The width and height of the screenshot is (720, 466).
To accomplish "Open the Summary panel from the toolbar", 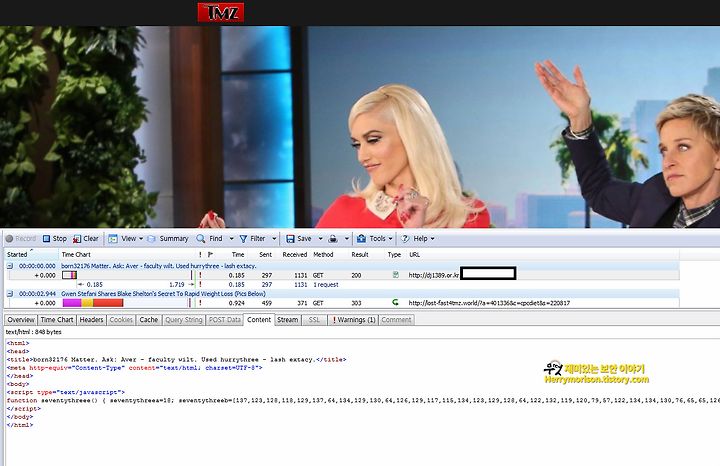I will (168, 239).
